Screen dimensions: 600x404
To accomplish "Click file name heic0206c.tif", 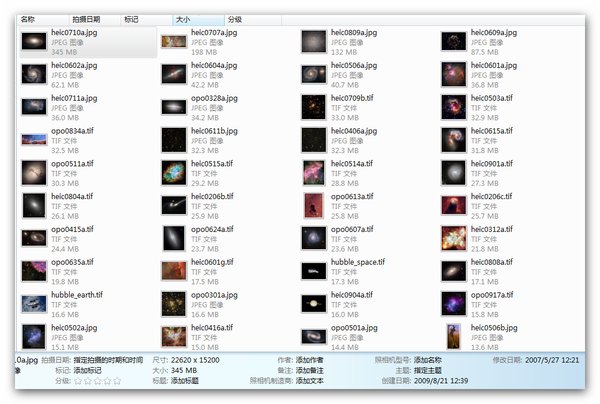I will (491, 196).
